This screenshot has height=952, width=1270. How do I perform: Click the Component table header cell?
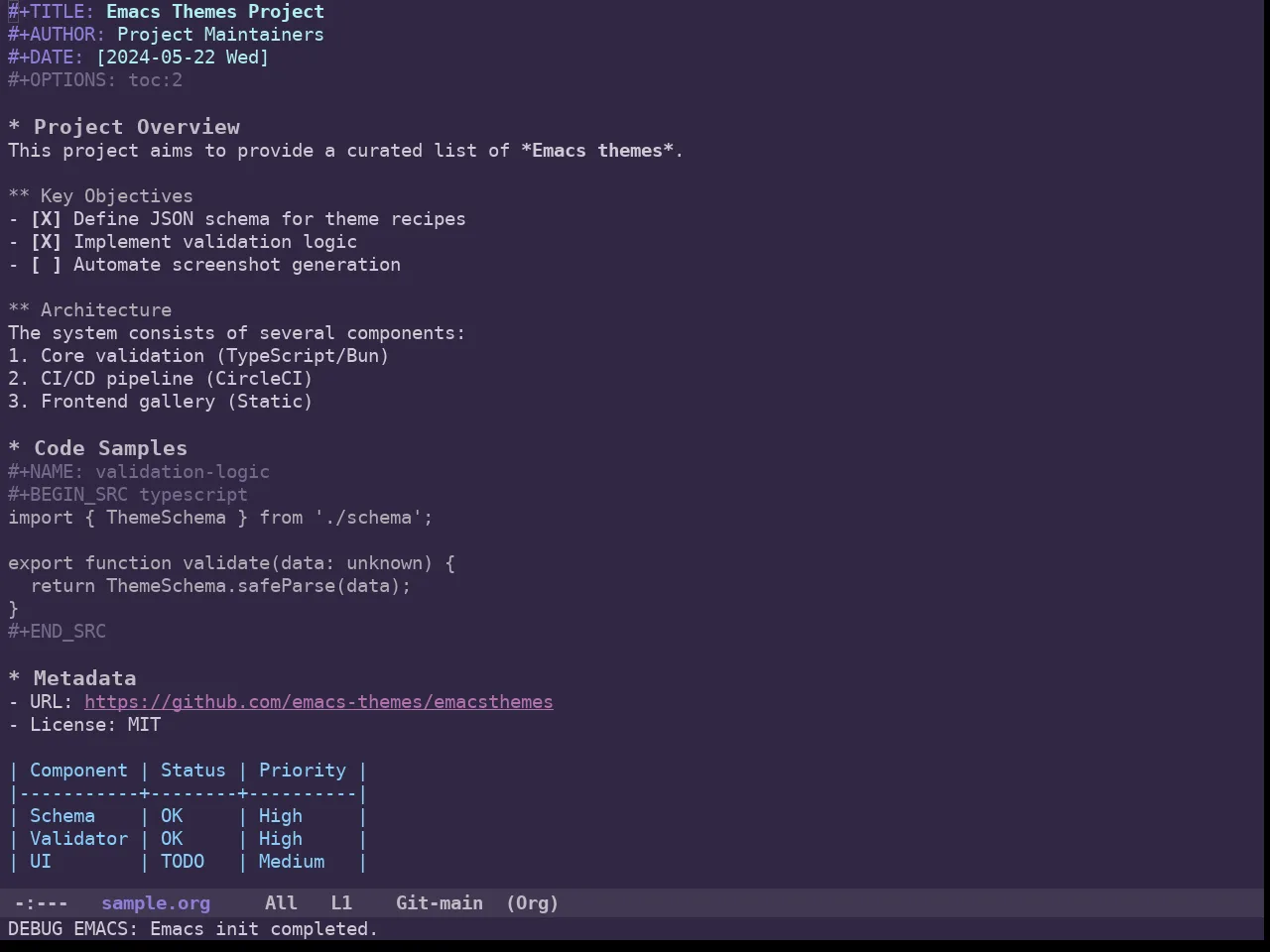pyautogui.click(x=78, y=771)
